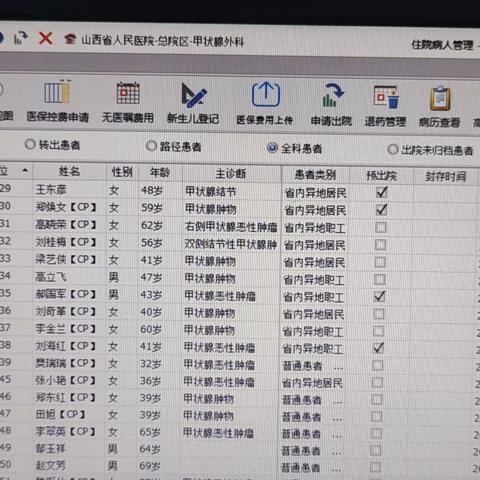Expand 普通患者 ellipsis for 李翠英 row
The height and width of the screenshot is (480, 480).
(337, 436)
